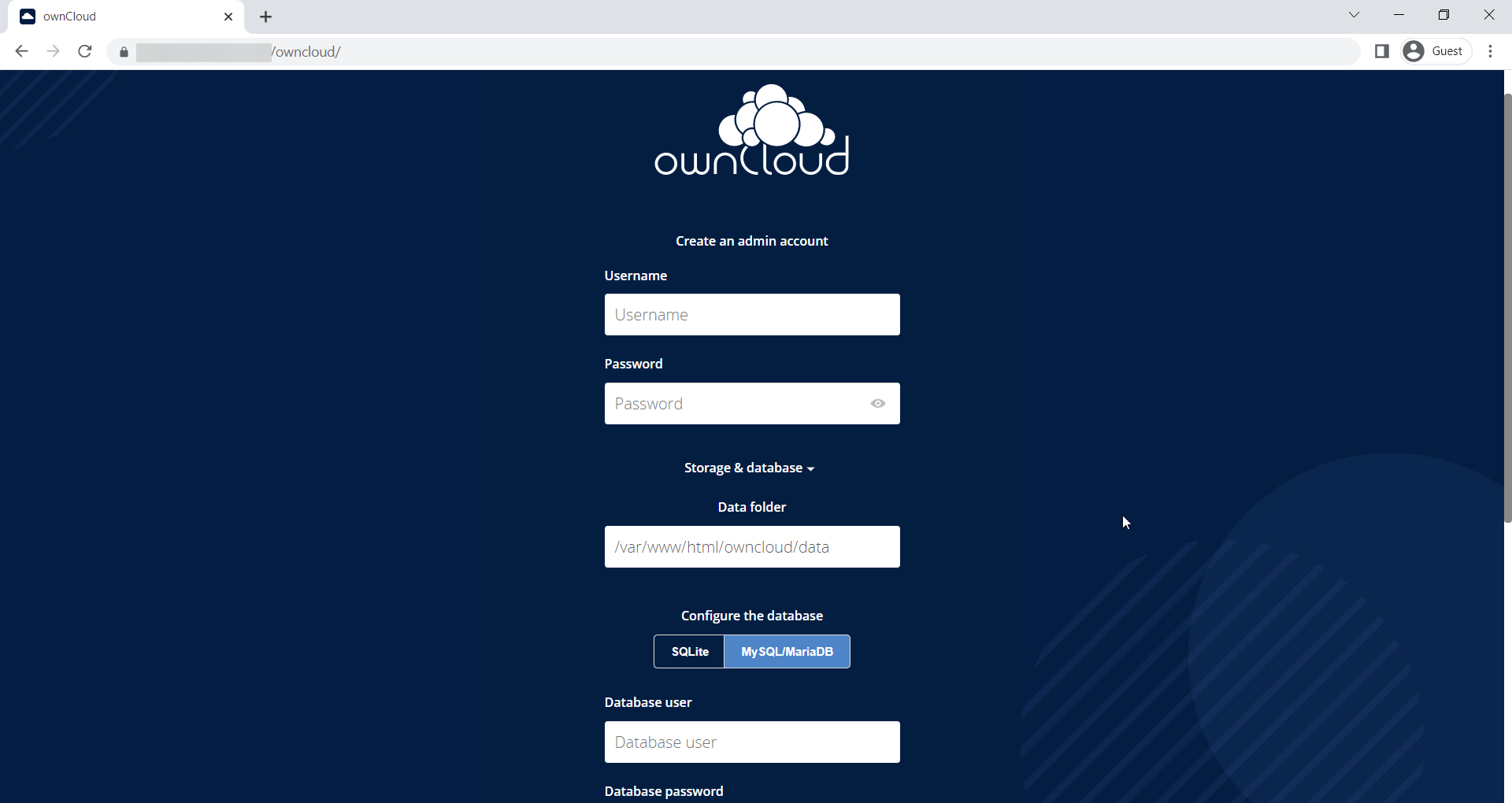Click the 'Username' label above the field
Viewport: 1512px width, 803px height.
click(x=636, y=276)
